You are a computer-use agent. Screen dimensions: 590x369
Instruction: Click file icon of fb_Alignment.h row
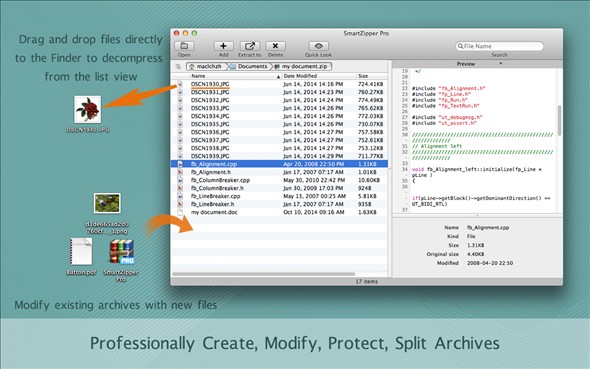tap(180, 172)
